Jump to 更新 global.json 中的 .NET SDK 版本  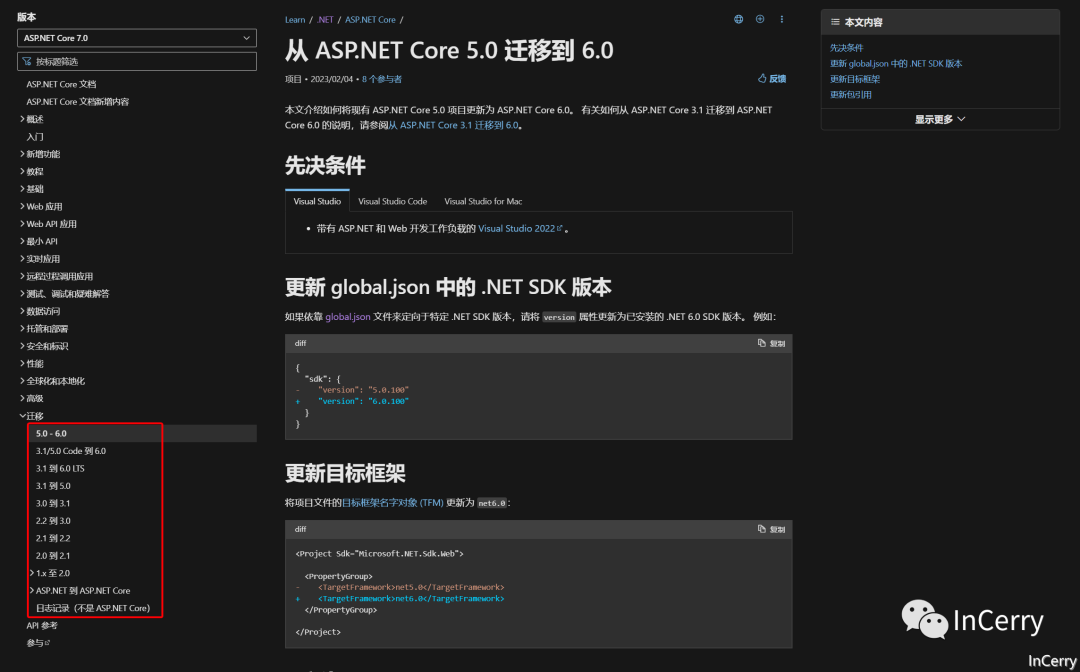(896, 63)
